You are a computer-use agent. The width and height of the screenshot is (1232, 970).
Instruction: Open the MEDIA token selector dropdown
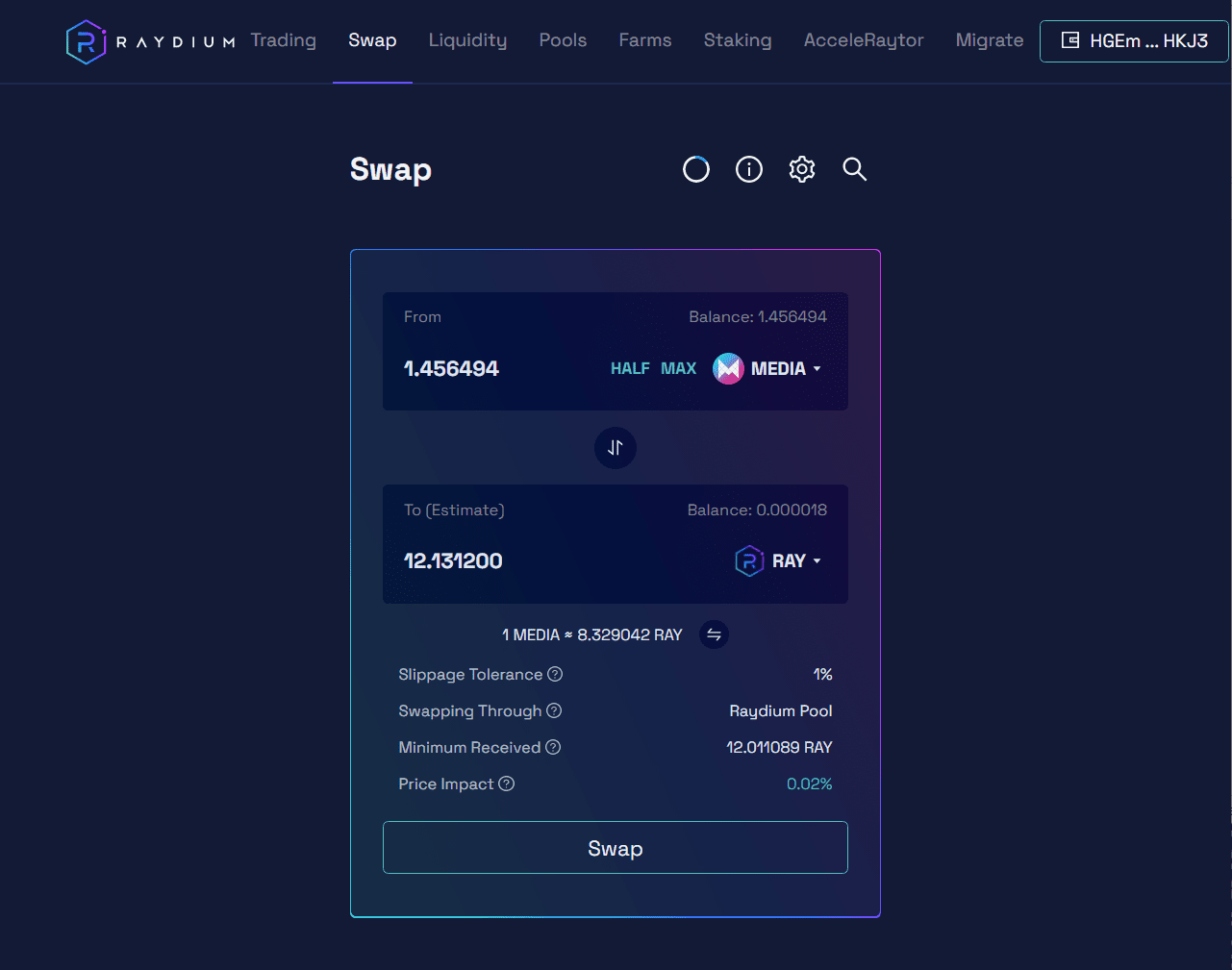767,369
